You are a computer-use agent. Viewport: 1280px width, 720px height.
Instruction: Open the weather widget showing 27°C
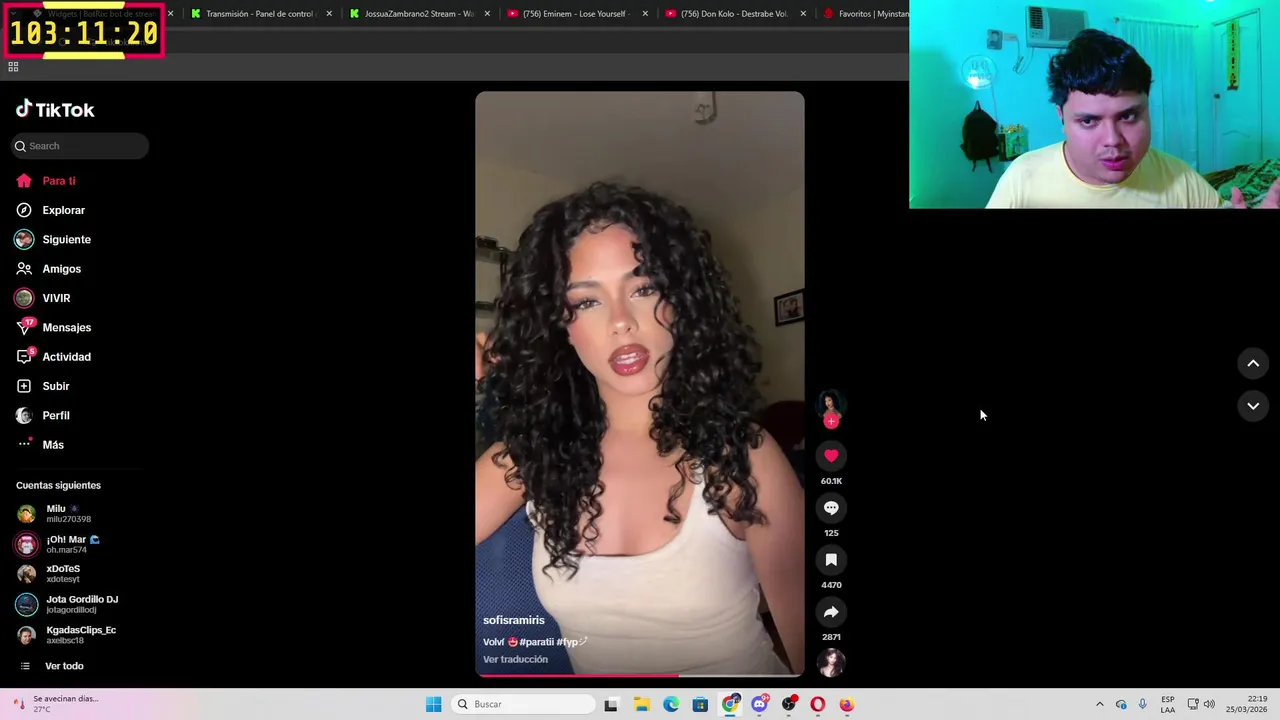coord(56,704)
